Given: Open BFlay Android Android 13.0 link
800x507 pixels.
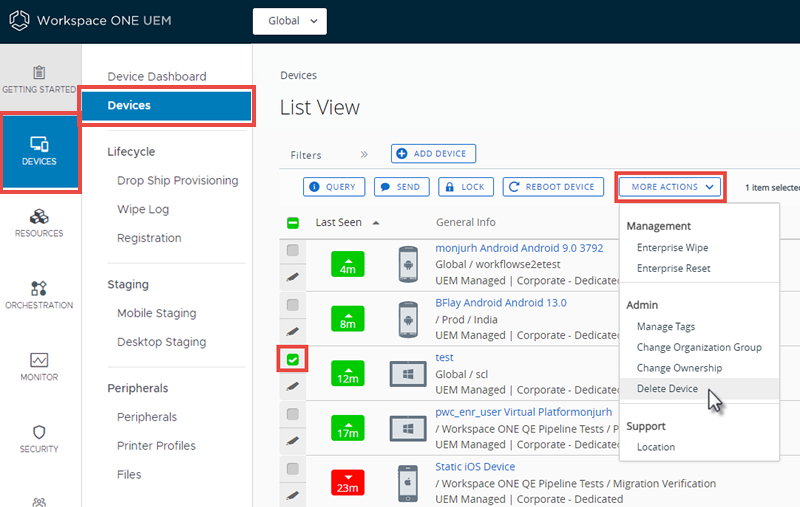Looking at the screenshot, I should coord(501,302).
